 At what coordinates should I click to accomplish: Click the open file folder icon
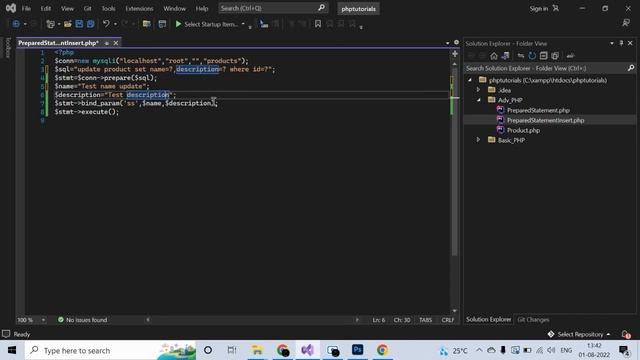(68, 24)
